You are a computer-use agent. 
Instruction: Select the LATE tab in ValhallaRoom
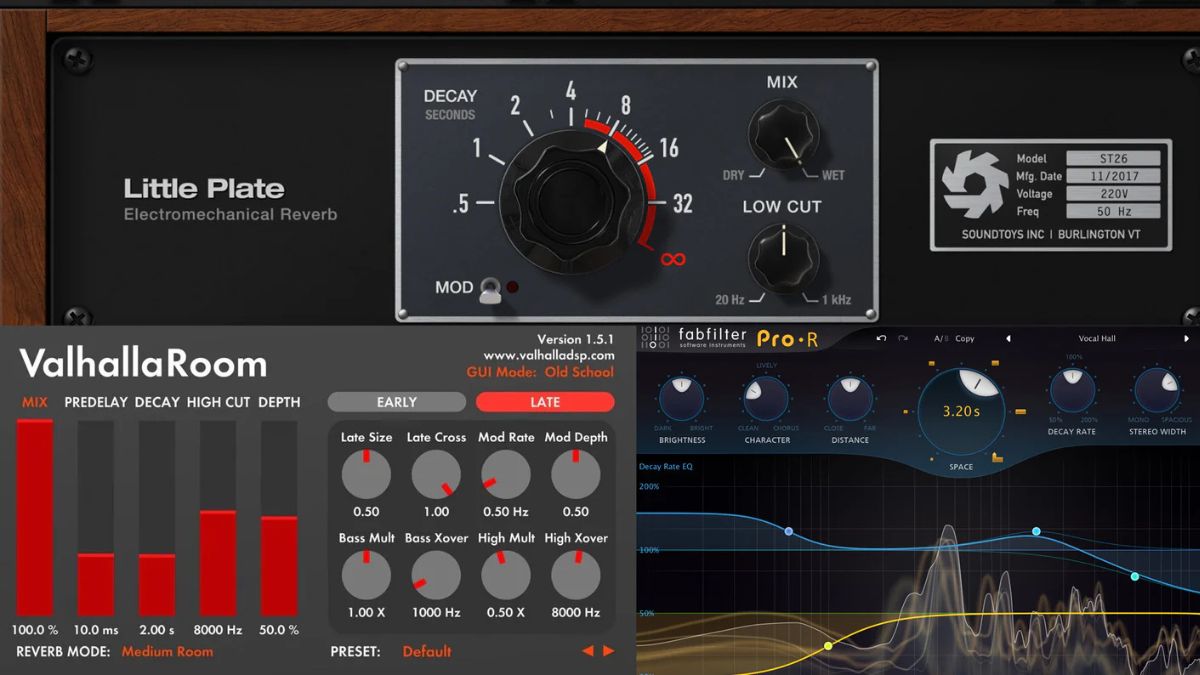[546, 401]
